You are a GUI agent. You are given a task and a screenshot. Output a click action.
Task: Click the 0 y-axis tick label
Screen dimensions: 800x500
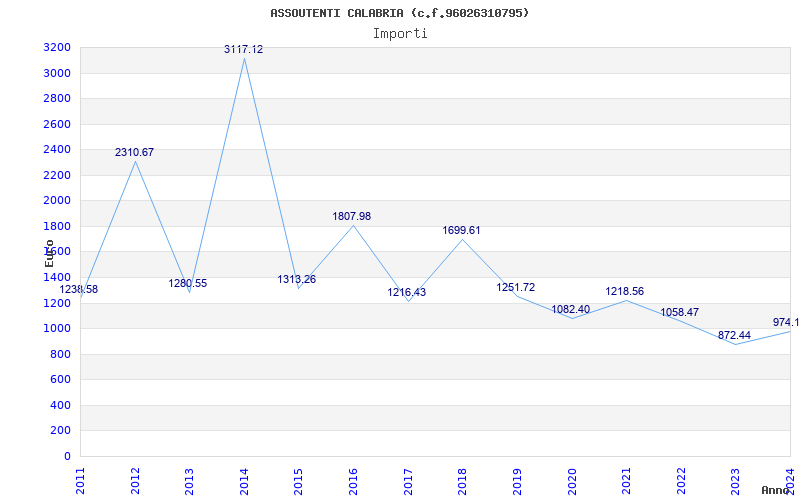pos(67,456)
